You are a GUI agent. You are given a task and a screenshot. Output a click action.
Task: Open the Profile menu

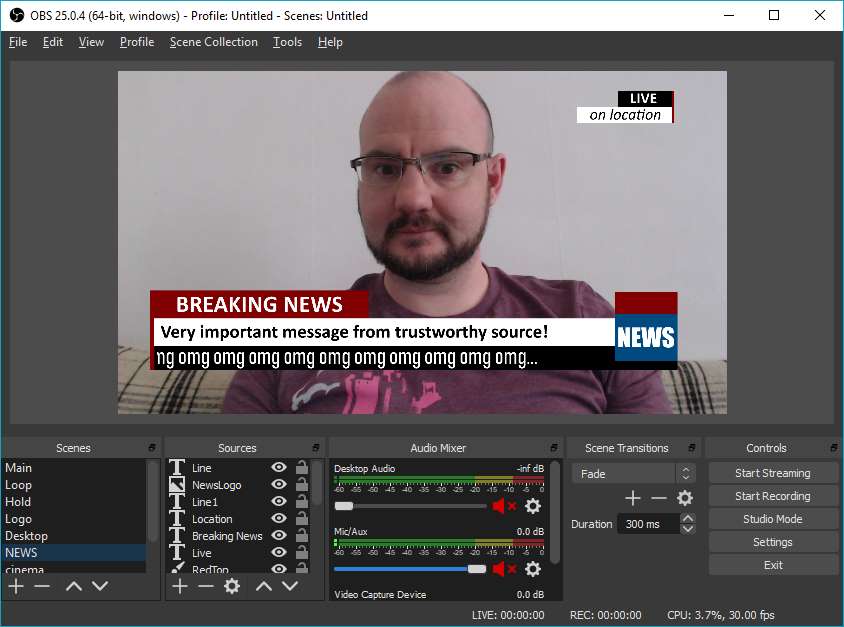click(137, 42)
